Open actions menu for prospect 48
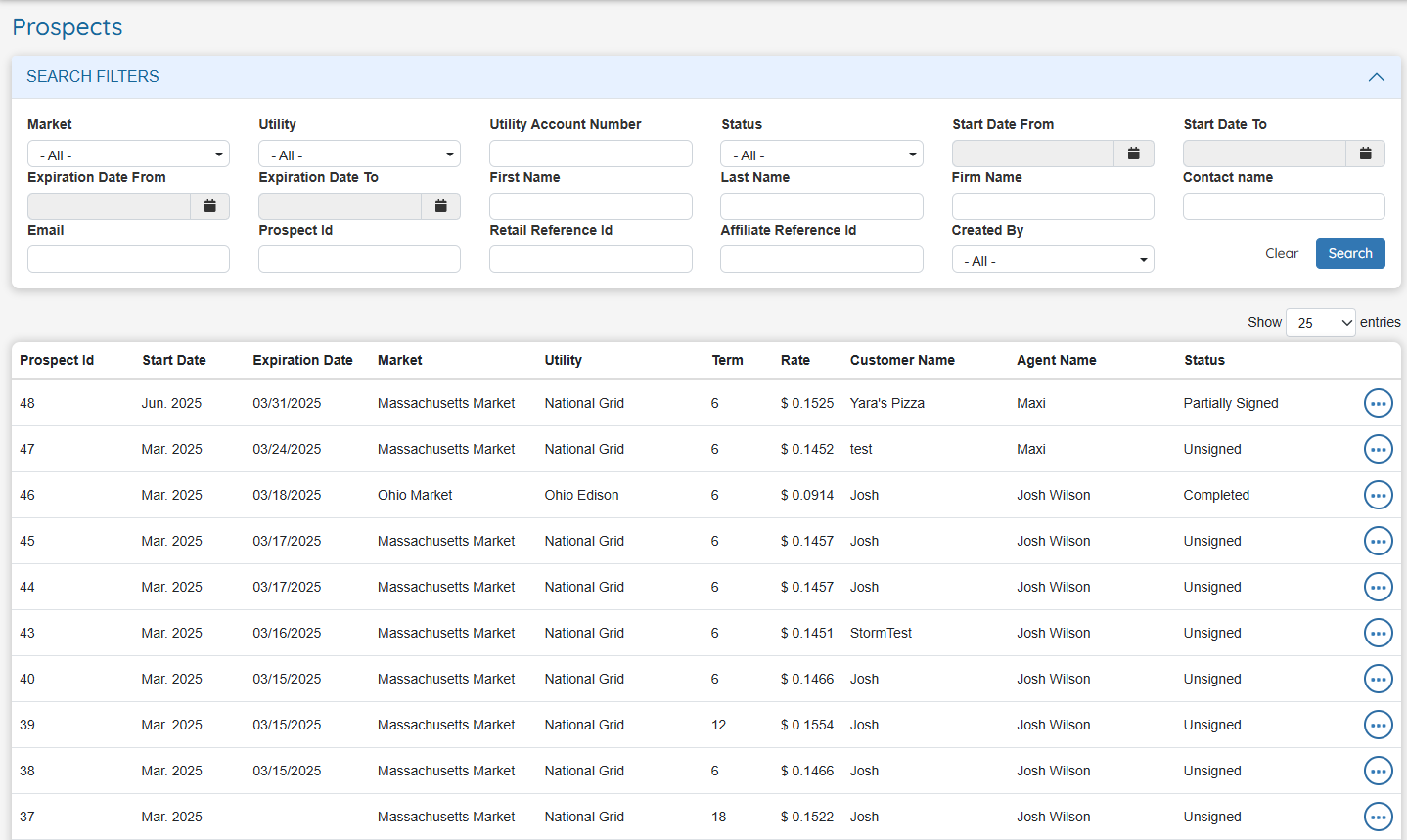This screenshot has height=840, width=1407. tap(1378, 403)
